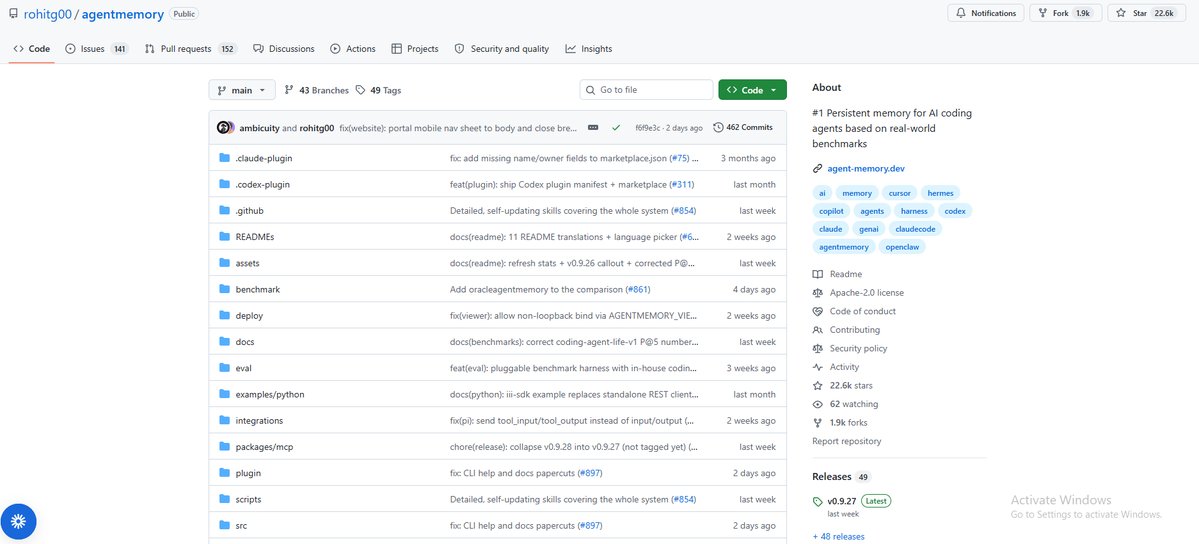
Task: Click the folder icon beside eval
Action: 224,368
